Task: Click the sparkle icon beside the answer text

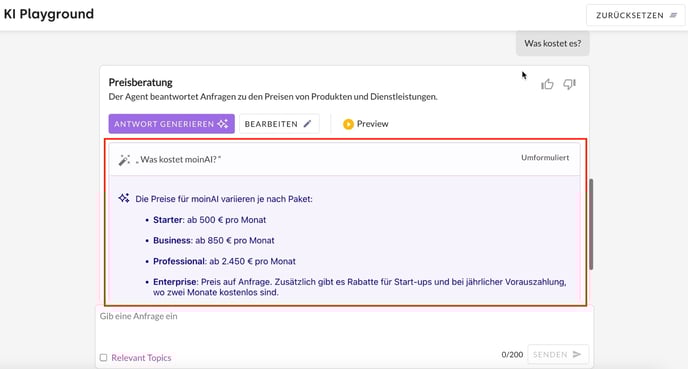Action: click(x=124, y=198)
